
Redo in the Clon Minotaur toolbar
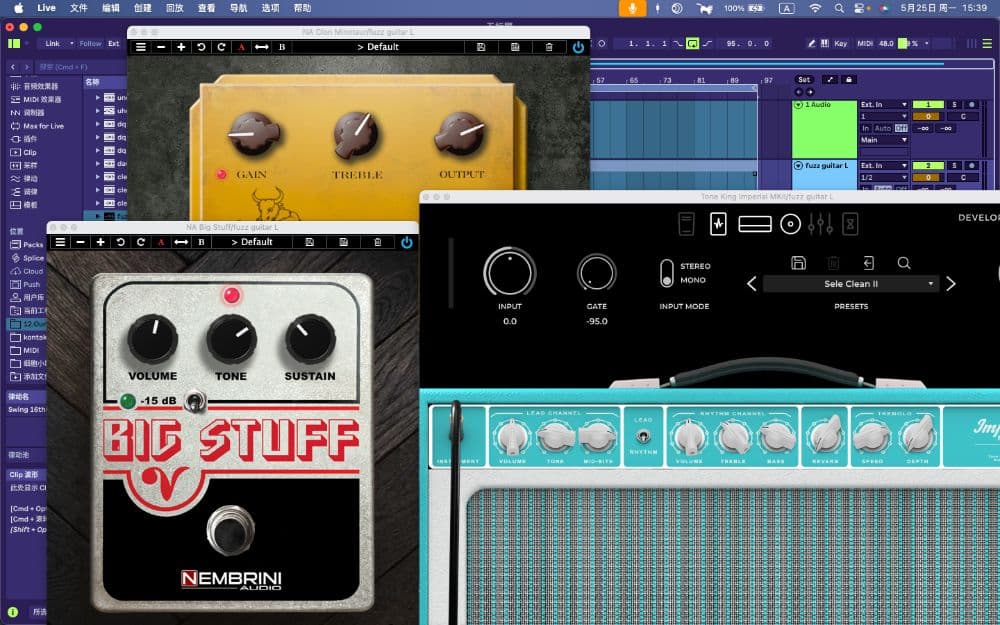point(221,47)
